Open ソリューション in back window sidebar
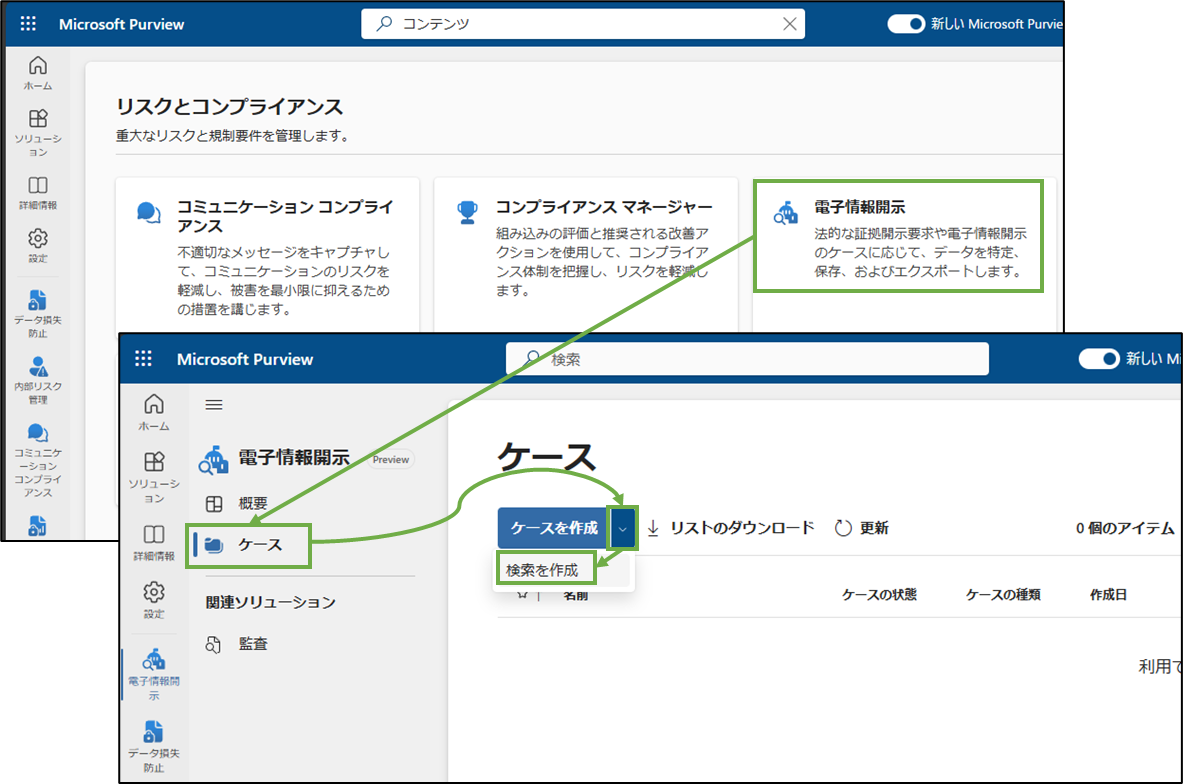The height and width of the screenshot is (784, 1183). point(38,133)
